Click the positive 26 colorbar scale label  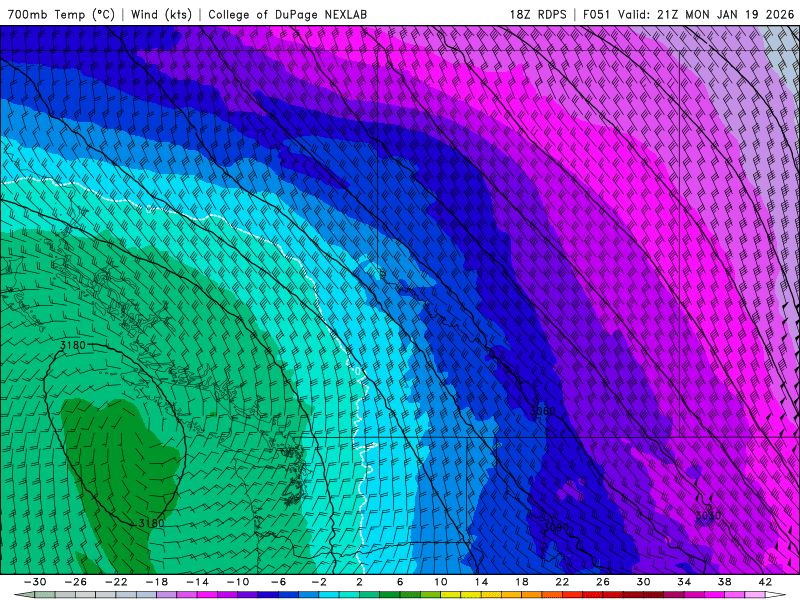(603, 582)
